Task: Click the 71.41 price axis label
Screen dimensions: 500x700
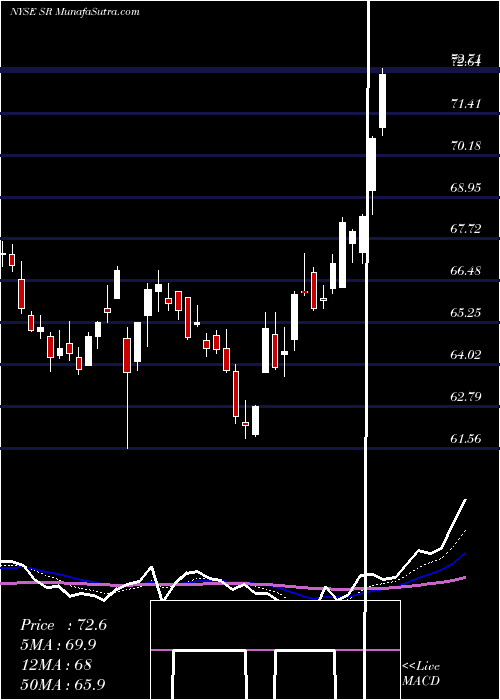Action: 466,104
